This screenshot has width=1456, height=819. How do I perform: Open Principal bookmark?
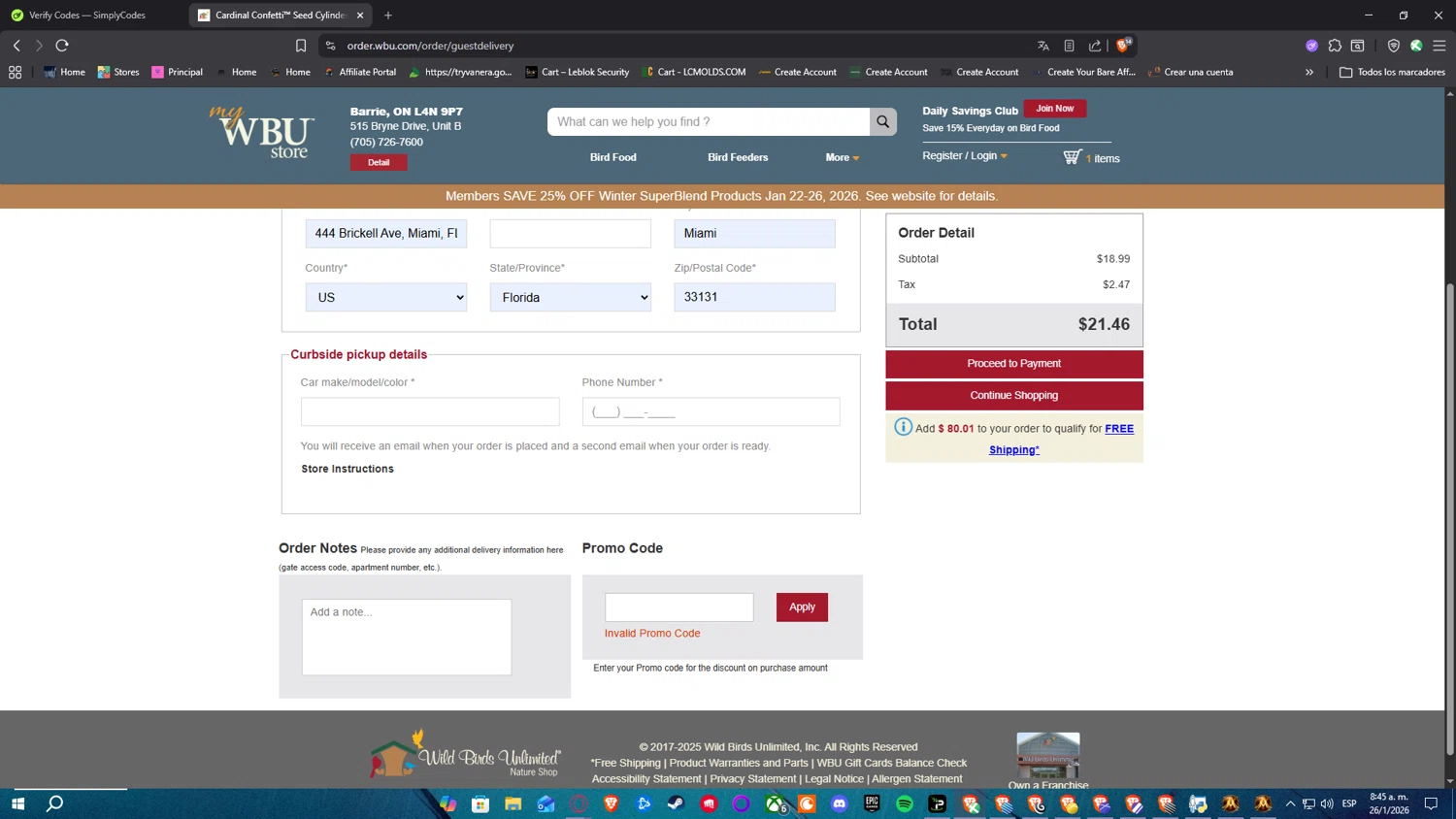[178, 72]
